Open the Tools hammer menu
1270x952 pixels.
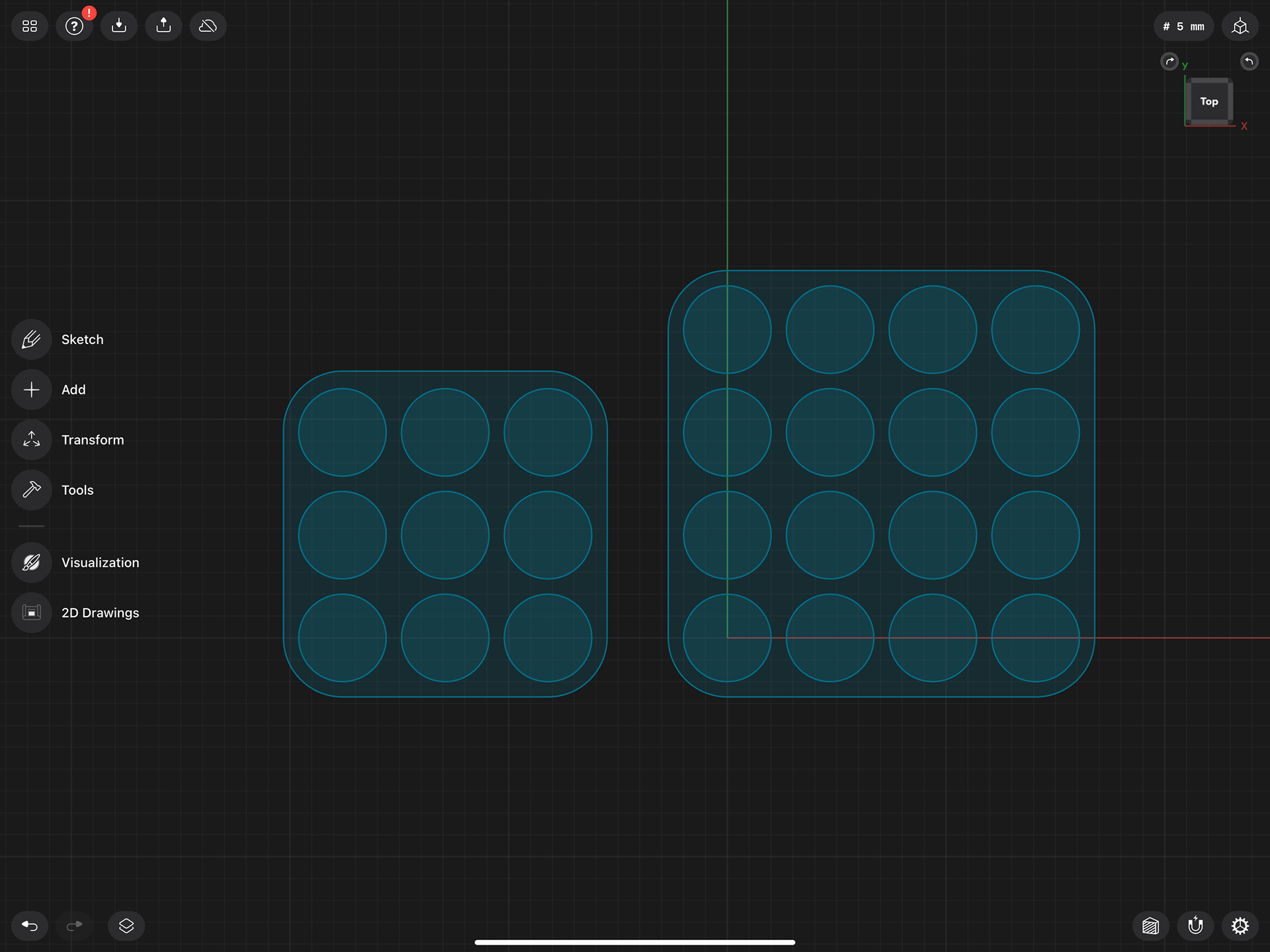click(x=31, y=490)
